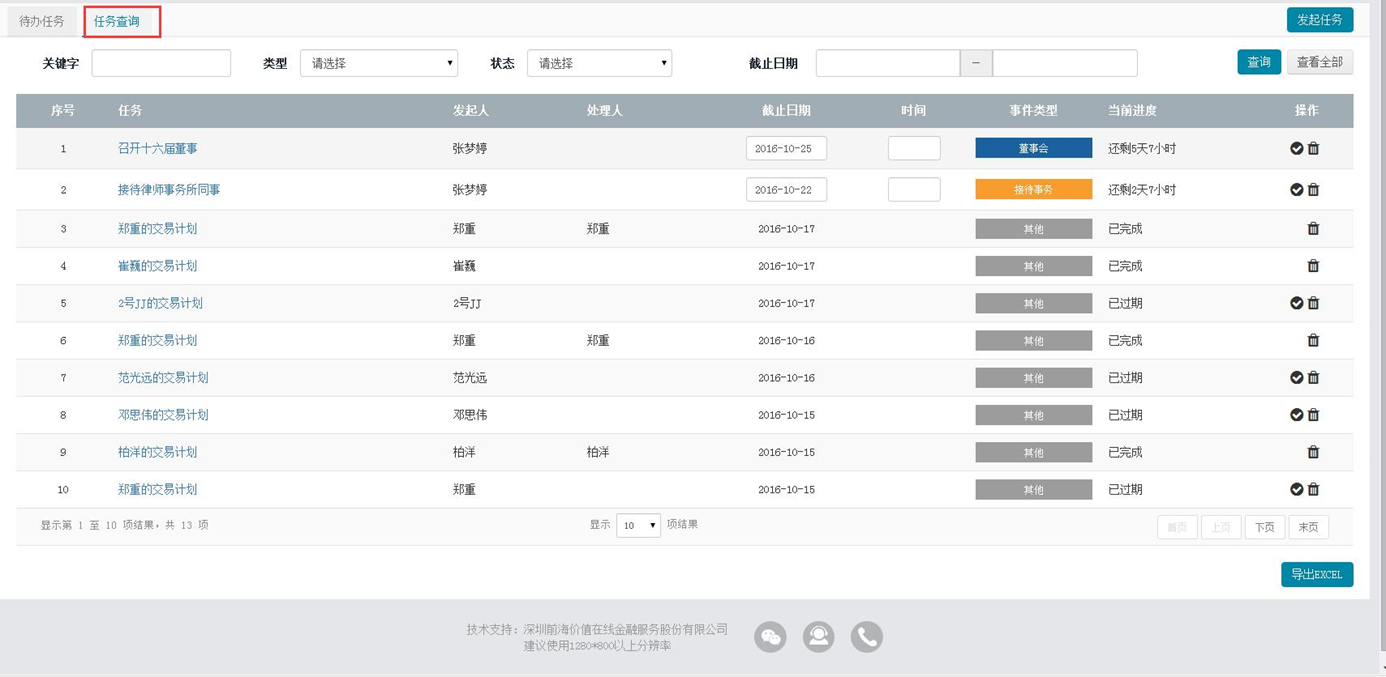The image size is (1386, 677).
Task: Mark 范光远的交易计划 as complete
Action: (x=1296, y=377)
